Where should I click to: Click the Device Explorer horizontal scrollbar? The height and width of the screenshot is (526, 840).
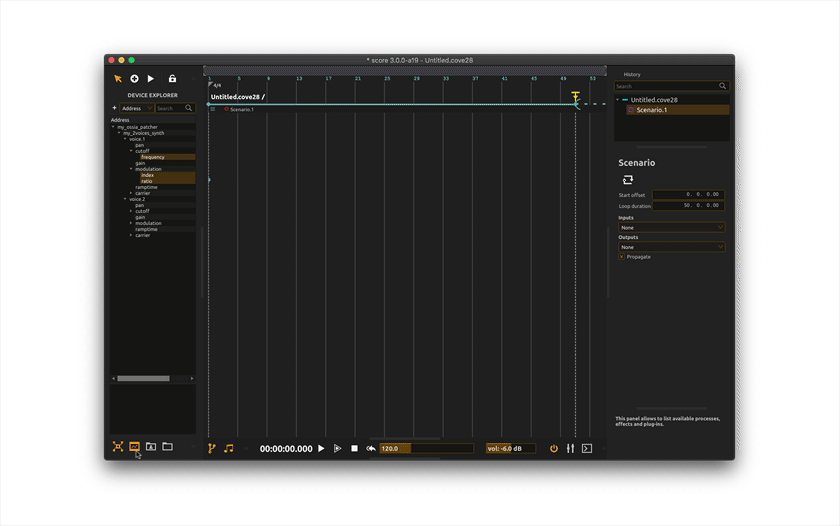[x=143, y=379]
